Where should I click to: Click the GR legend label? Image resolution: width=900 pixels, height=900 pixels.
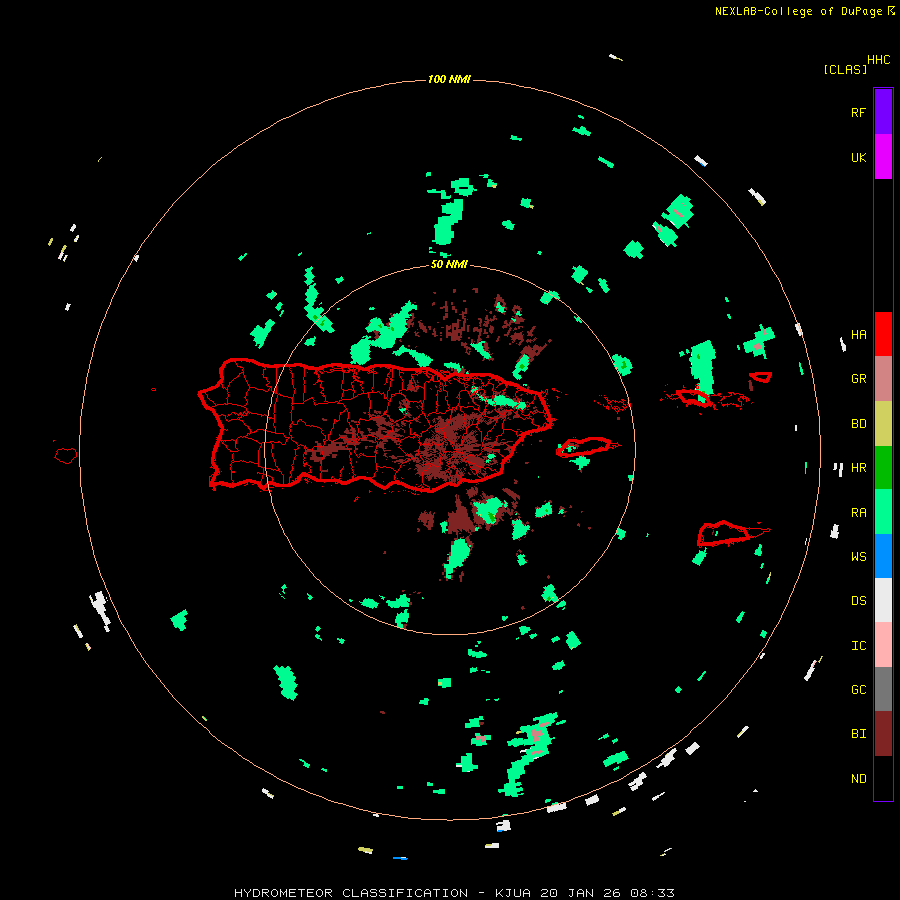(858, 379)
